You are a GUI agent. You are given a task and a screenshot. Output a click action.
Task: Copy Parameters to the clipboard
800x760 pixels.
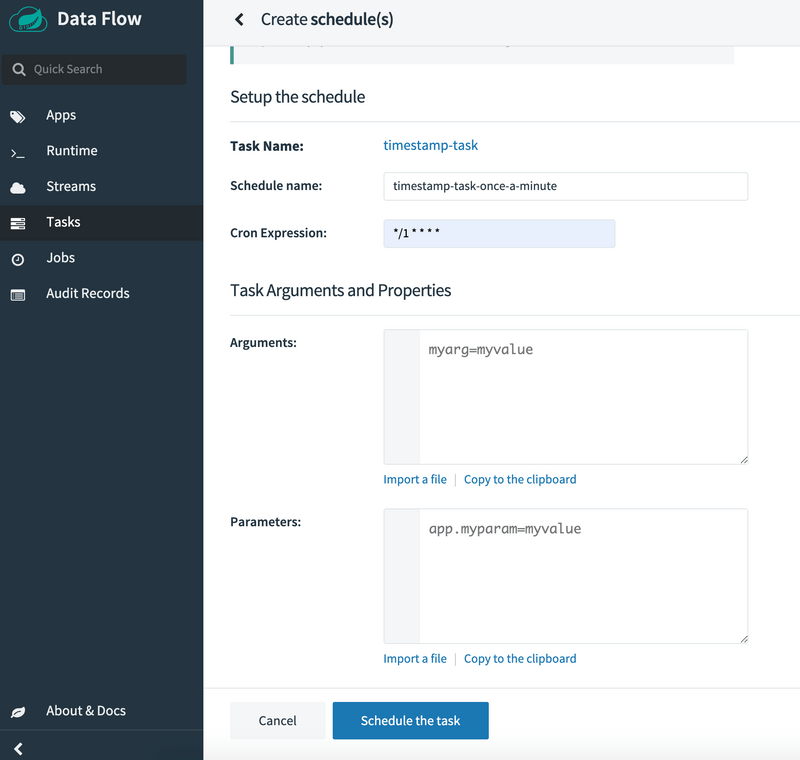[x=520, y=658]
